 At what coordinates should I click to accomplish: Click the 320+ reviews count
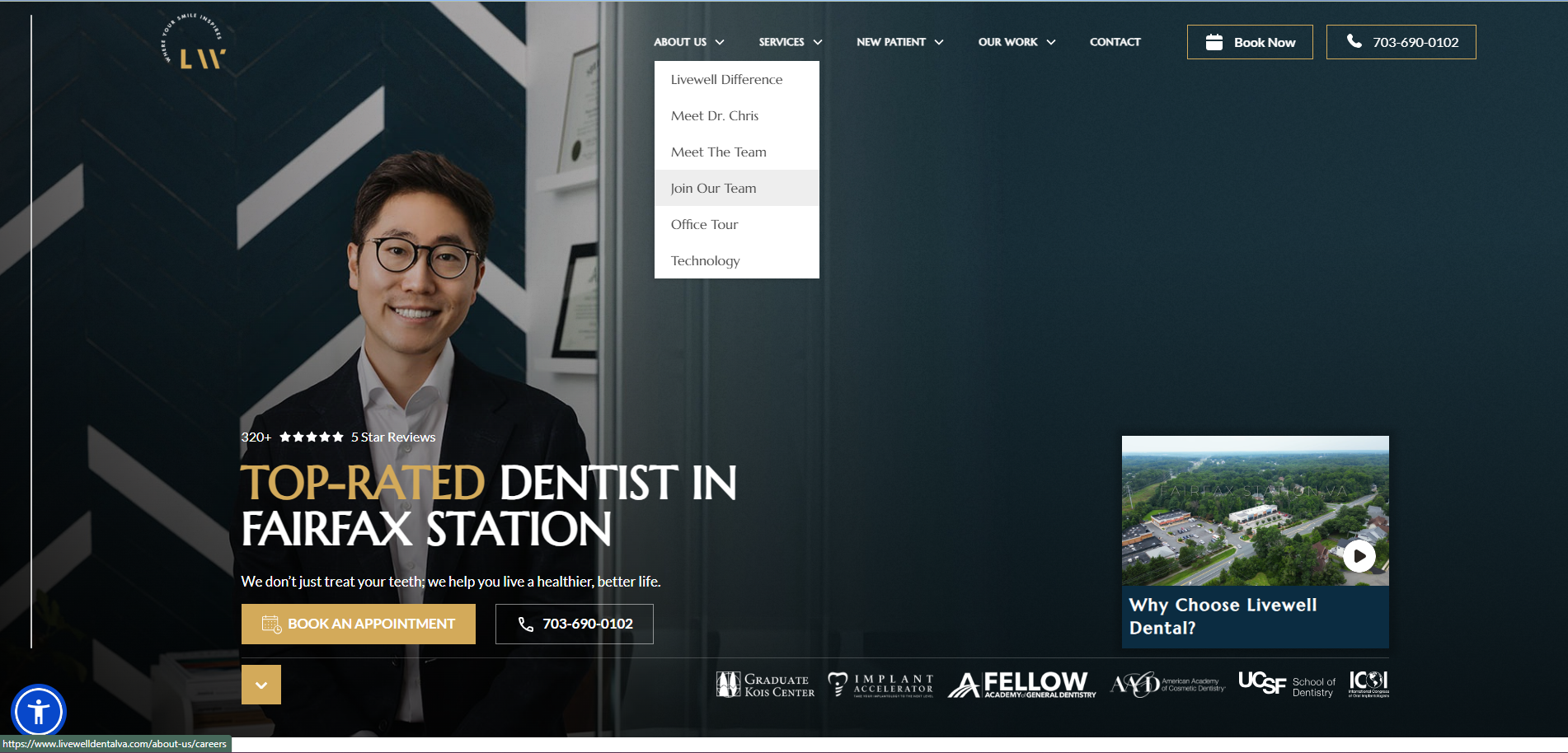point(256,437)
